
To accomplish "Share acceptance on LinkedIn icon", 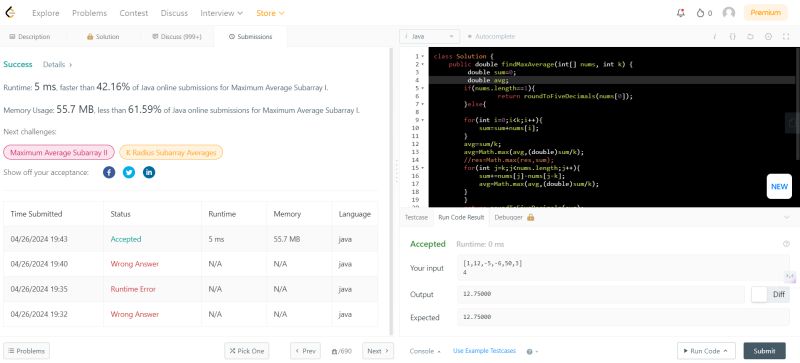I will (x=149, y=173).
